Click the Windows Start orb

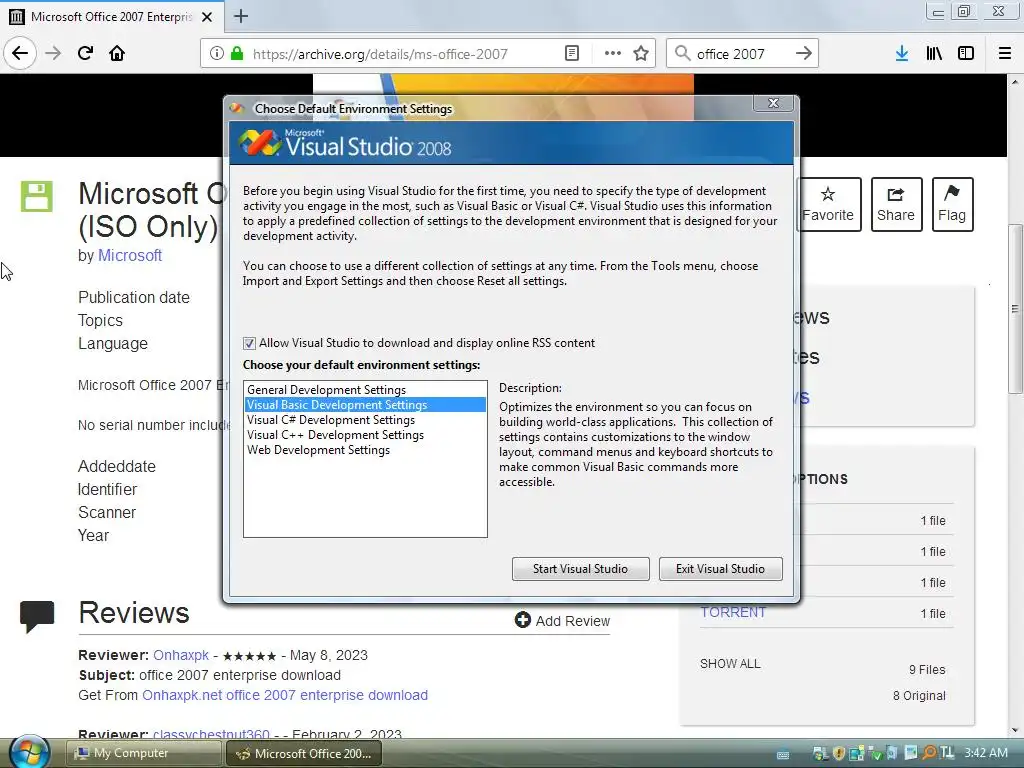(29, 752)
